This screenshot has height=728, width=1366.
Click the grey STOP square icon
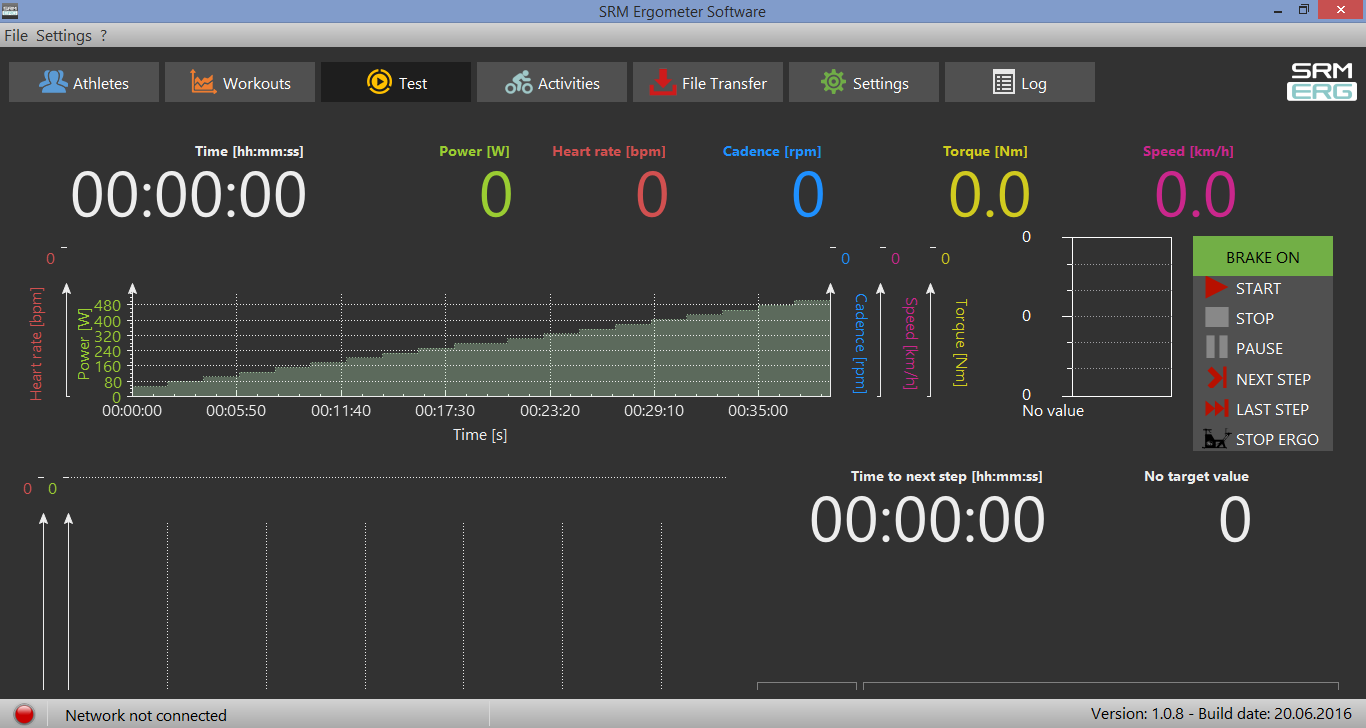[1216, 318]
